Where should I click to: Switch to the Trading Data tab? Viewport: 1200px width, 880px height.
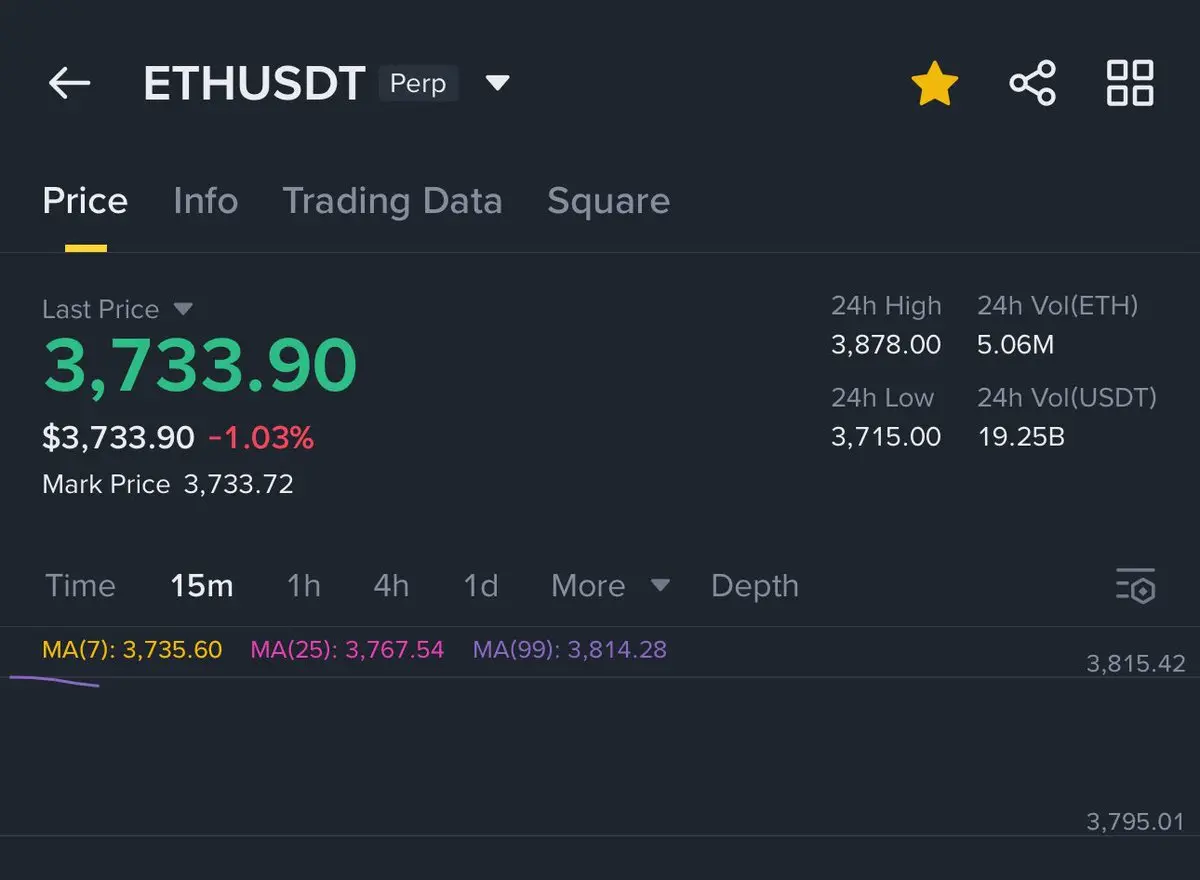tap(392, 201)
